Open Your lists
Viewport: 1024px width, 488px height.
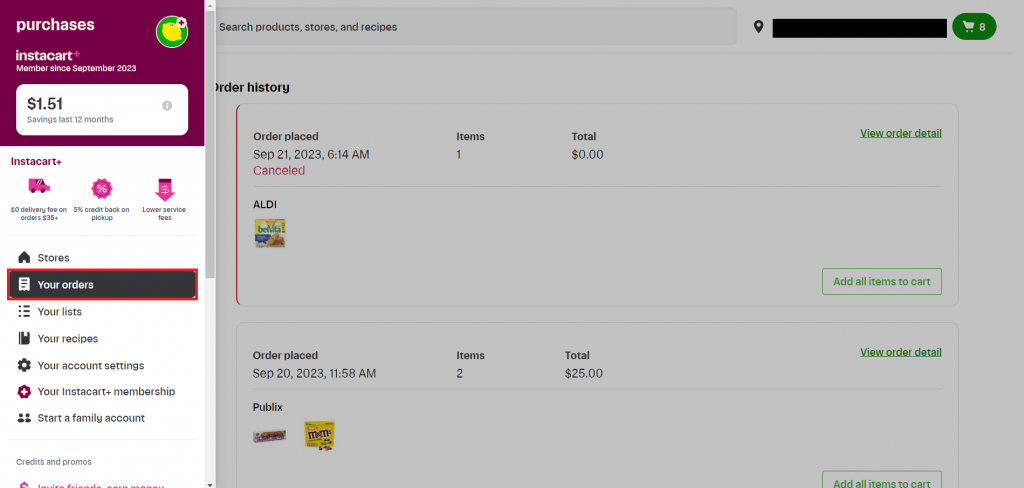pyautogui.click(x=59, y=312)
